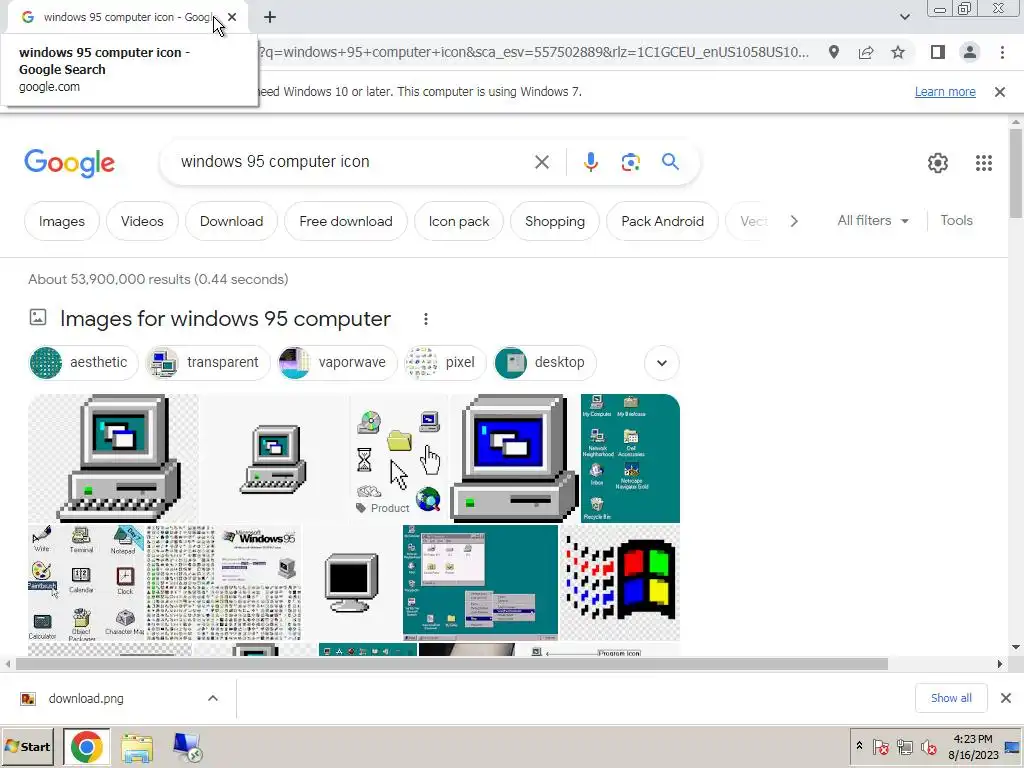Switch to the Images filter
This screenshot has width=1024, height=768.
point(61,221)
